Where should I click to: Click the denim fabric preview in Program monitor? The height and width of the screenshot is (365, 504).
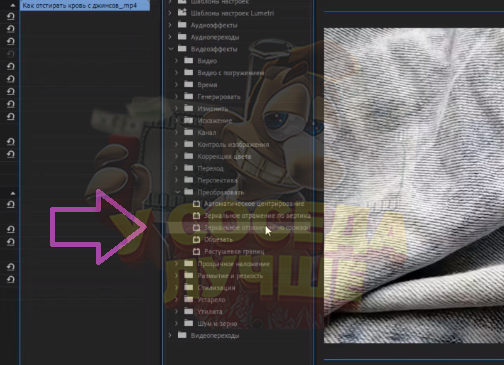click(x=414, y=185)
